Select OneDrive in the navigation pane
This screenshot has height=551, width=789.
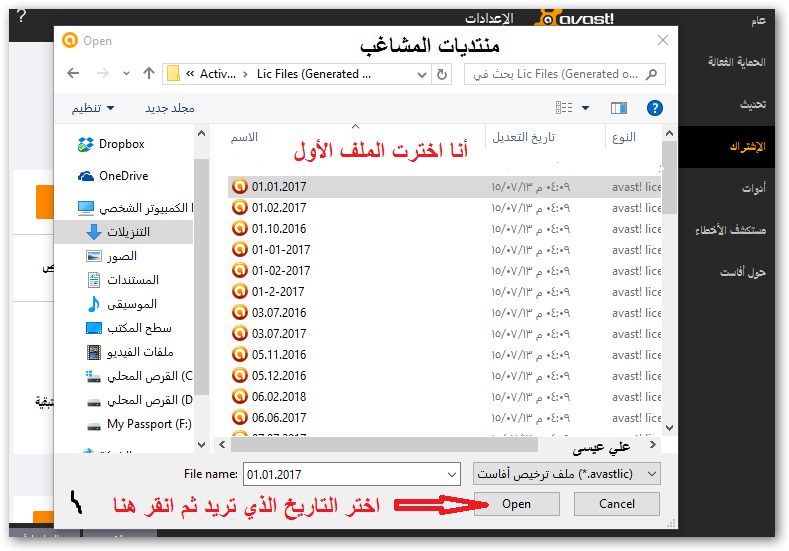point(123,176)
